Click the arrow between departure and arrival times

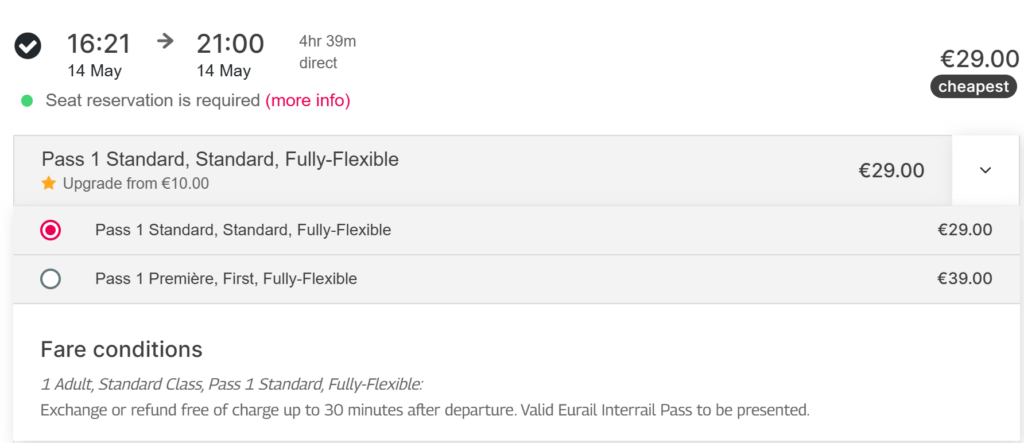point(166,41)
